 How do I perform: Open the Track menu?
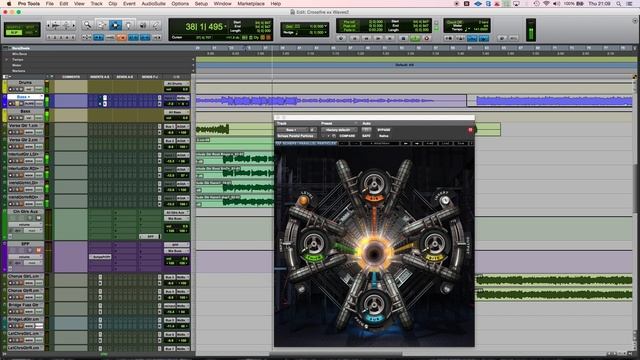point(96,4)
